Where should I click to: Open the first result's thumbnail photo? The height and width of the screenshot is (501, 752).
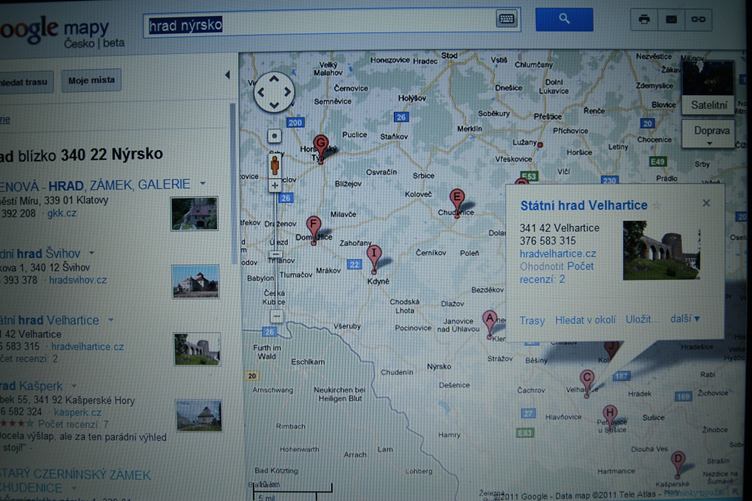tap(194, 214)
